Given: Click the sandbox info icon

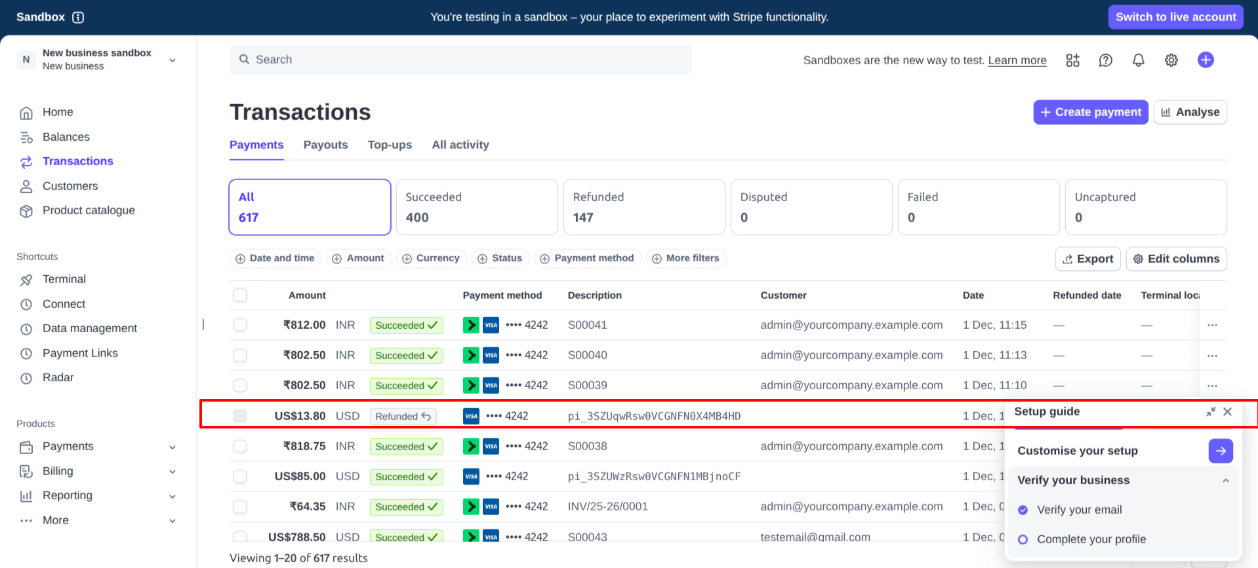Looking at the screenshot, I should click(78, 17).
